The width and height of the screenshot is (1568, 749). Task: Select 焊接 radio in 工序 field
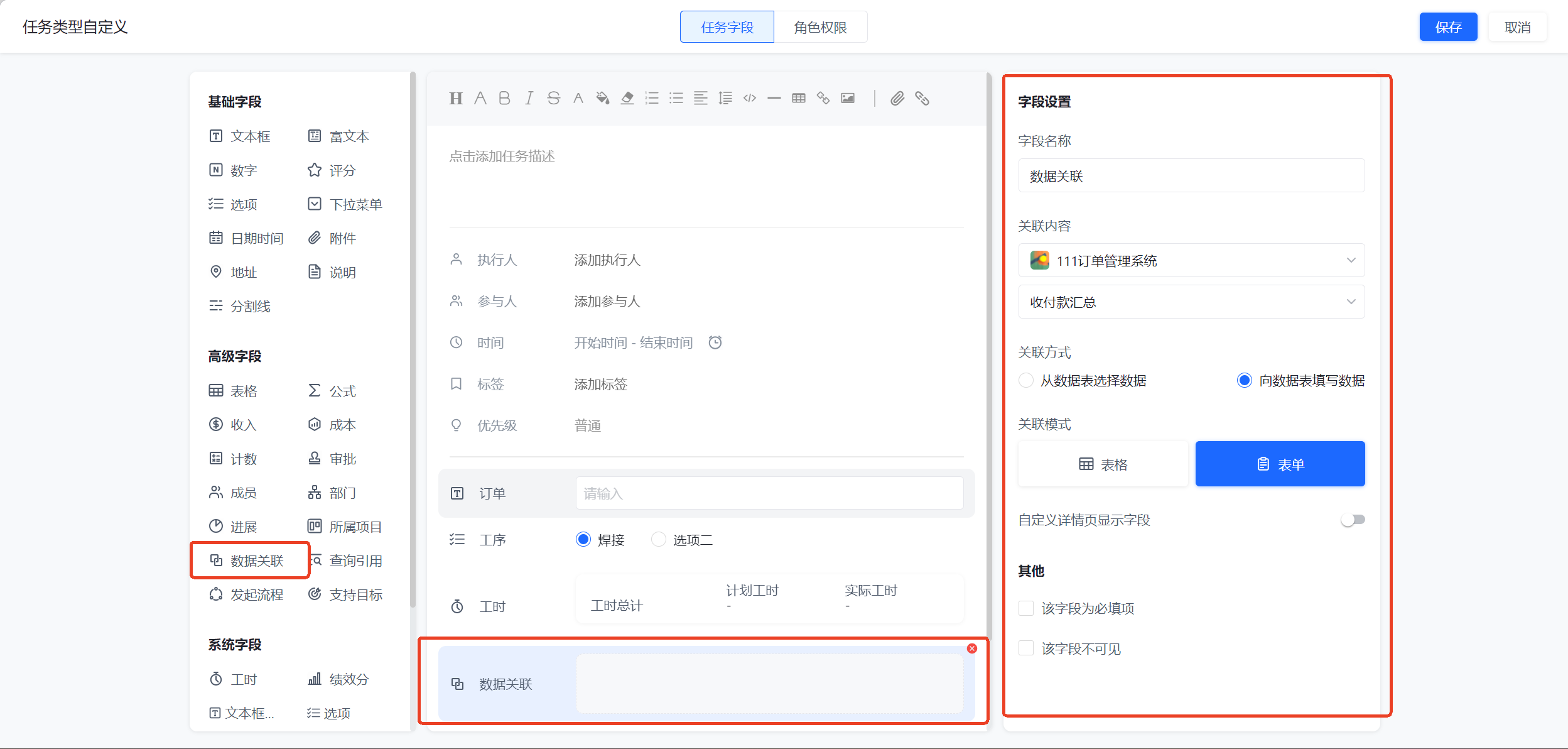583,540
